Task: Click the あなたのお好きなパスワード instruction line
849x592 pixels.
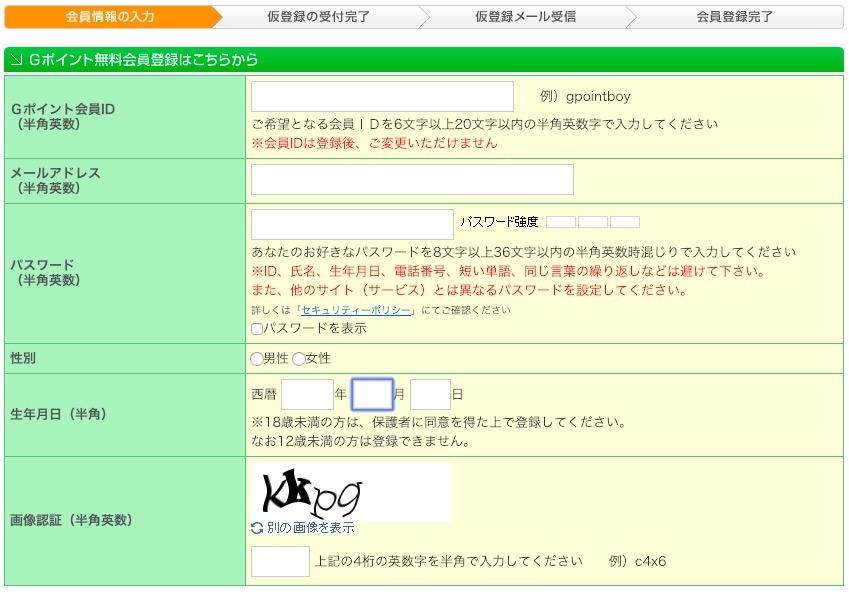Action: 524,252
